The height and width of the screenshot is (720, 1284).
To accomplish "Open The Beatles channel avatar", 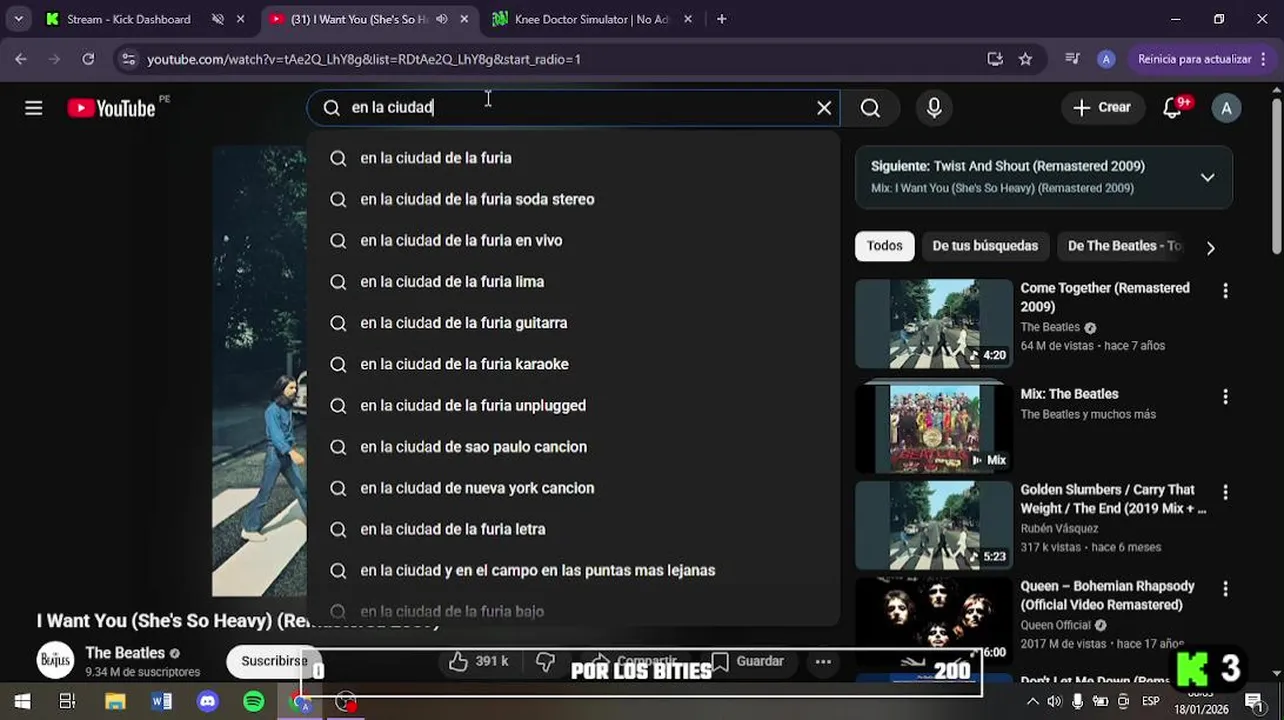I will [x=56, y=660].
